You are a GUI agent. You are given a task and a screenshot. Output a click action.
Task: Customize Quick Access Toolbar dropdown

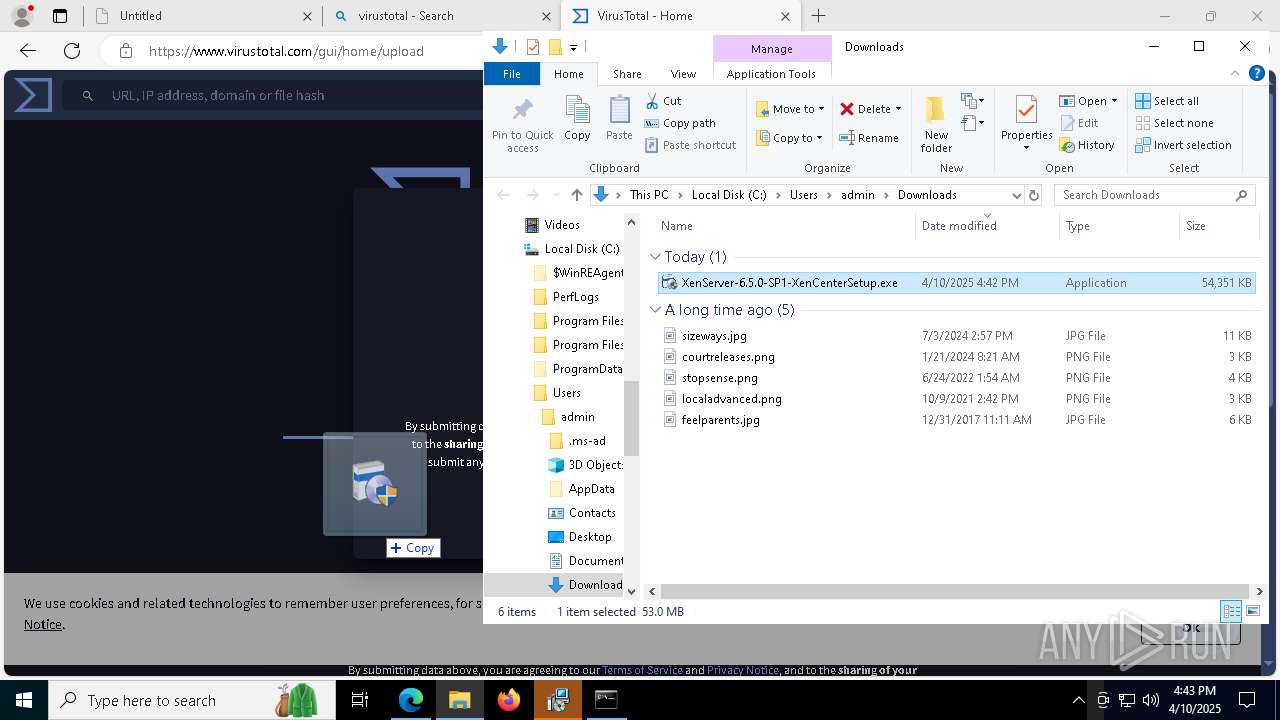[573, 47]
